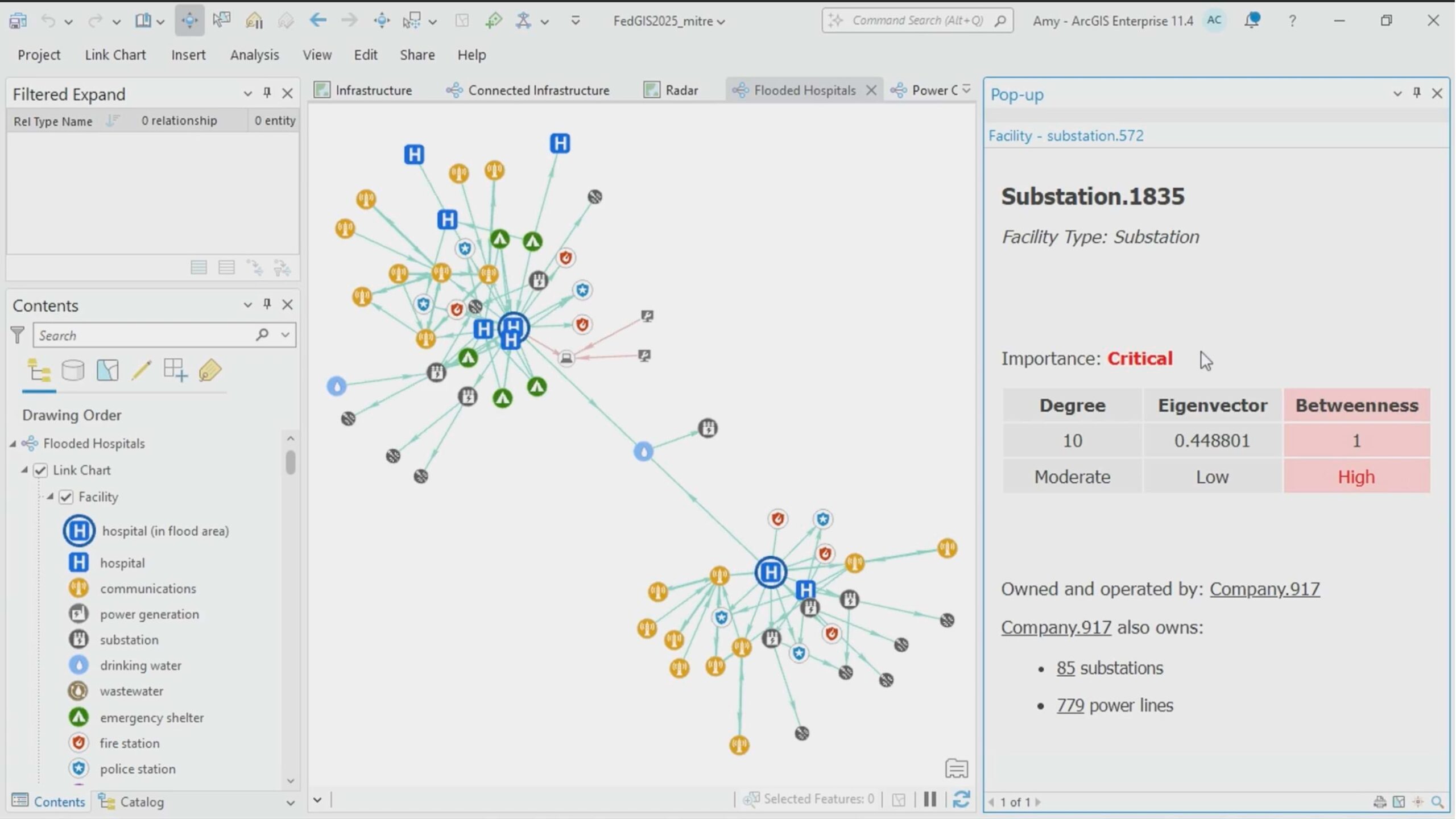
Task: Open the FedGIS2025_mitre project dropdown
Action: (x=721, y=21)
